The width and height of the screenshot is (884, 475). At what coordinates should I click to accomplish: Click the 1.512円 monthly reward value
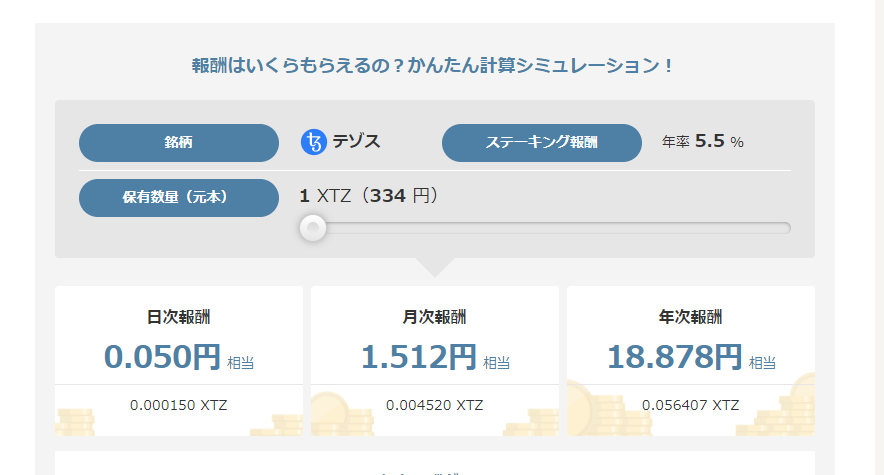419,357
